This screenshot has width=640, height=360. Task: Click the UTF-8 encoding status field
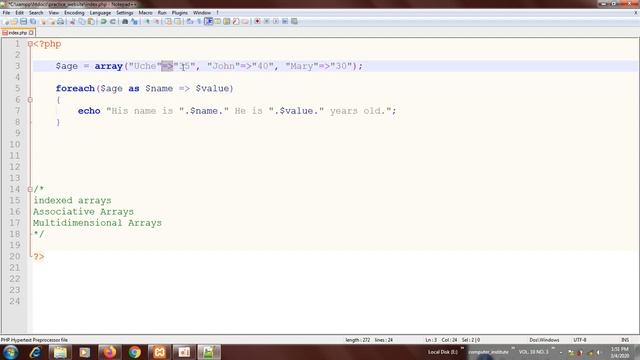[580, 340]
